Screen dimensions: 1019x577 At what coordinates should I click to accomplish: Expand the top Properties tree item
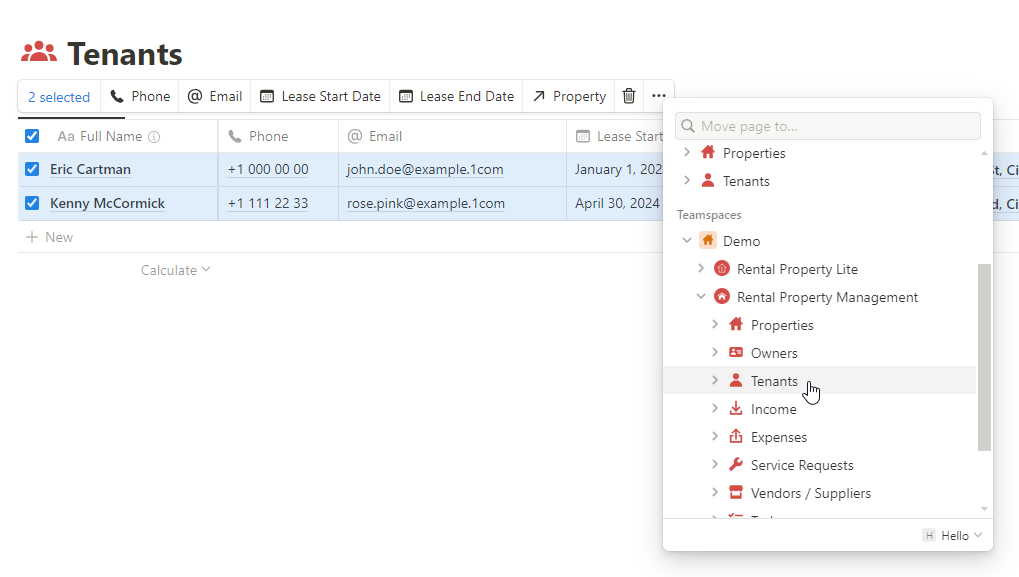(687, 153)
